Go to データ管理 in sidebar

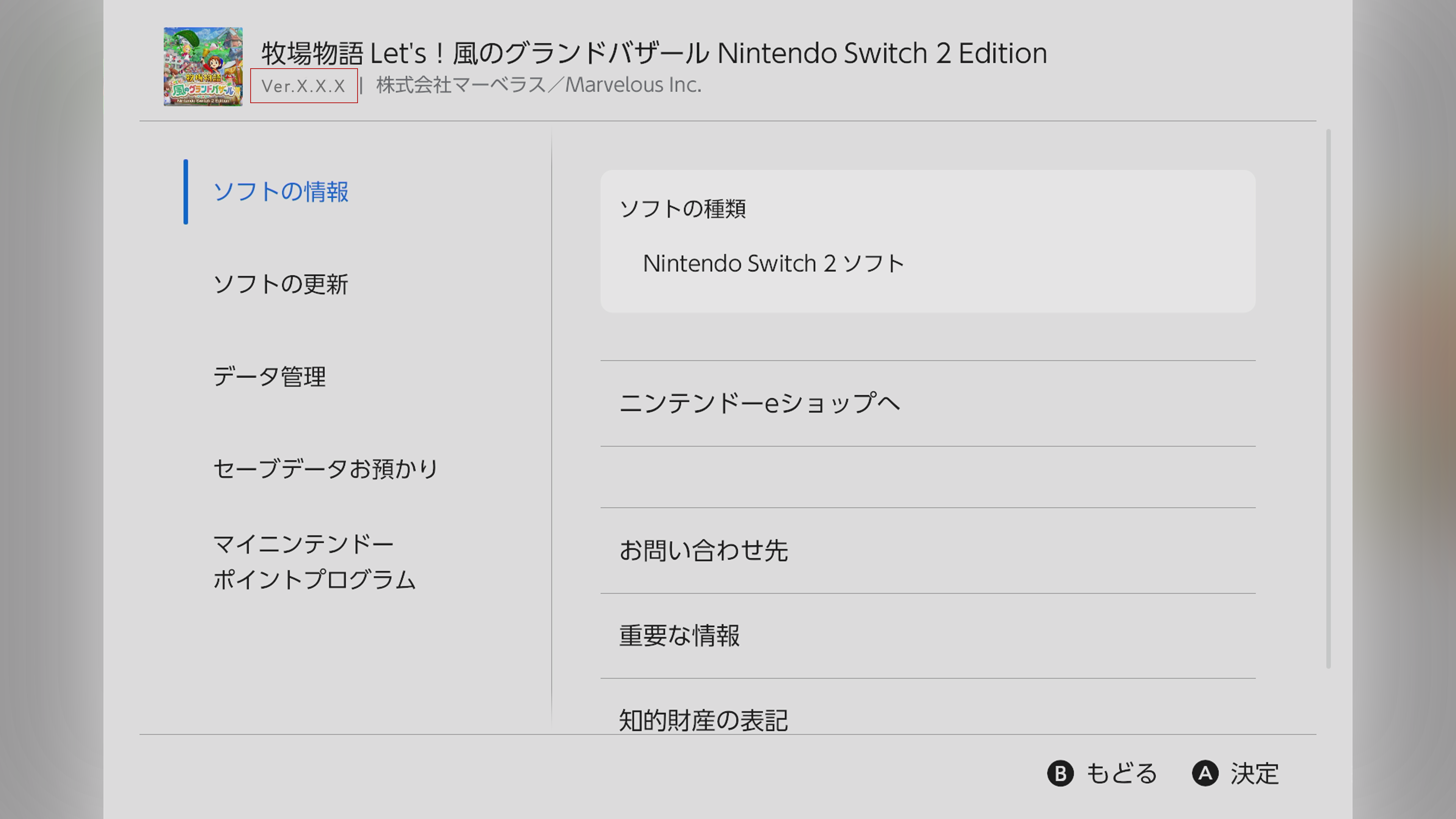[269, 377]
